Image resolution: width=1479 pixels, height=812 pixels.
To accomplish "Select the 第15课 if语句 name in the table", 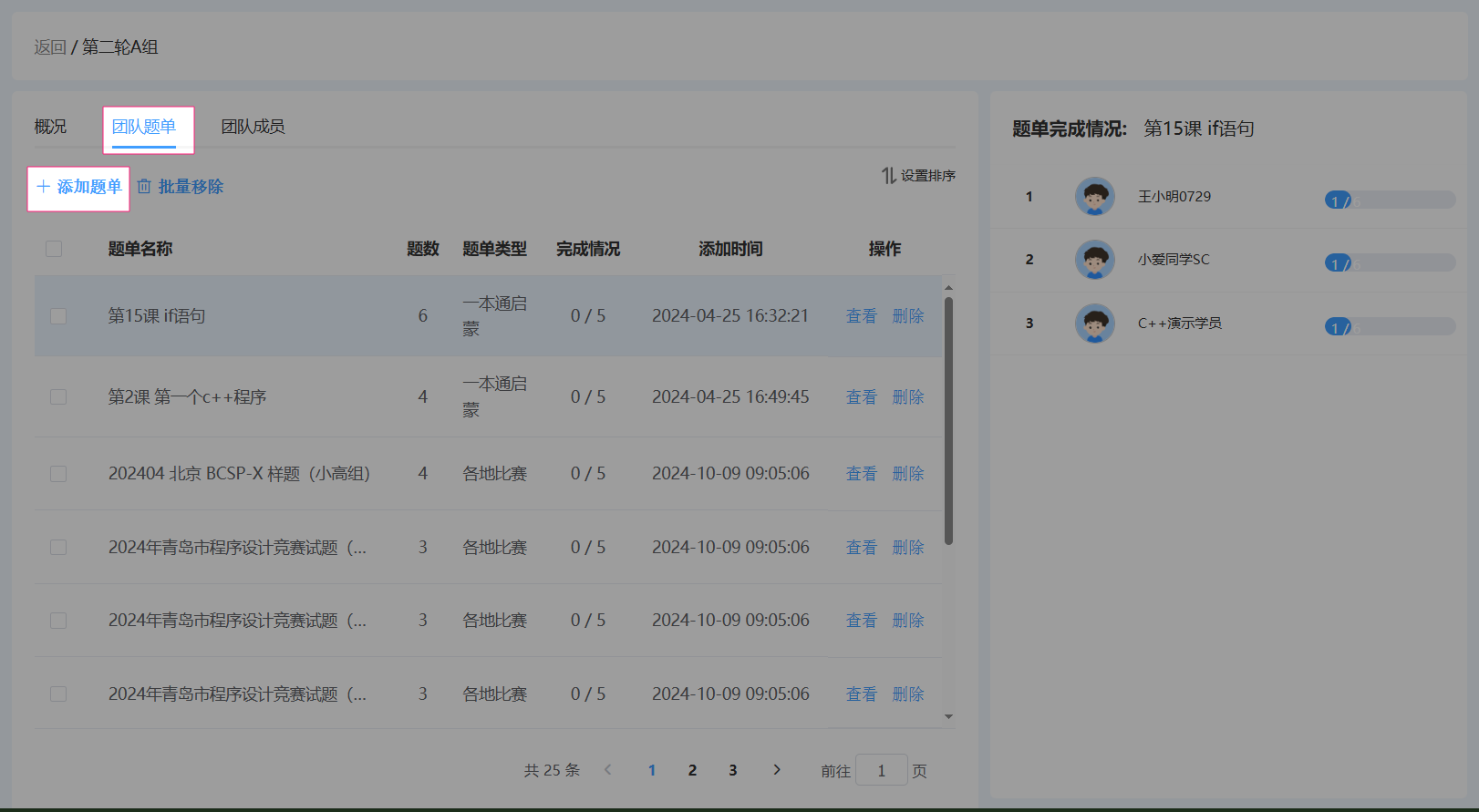I will click(x=157, y=316).
